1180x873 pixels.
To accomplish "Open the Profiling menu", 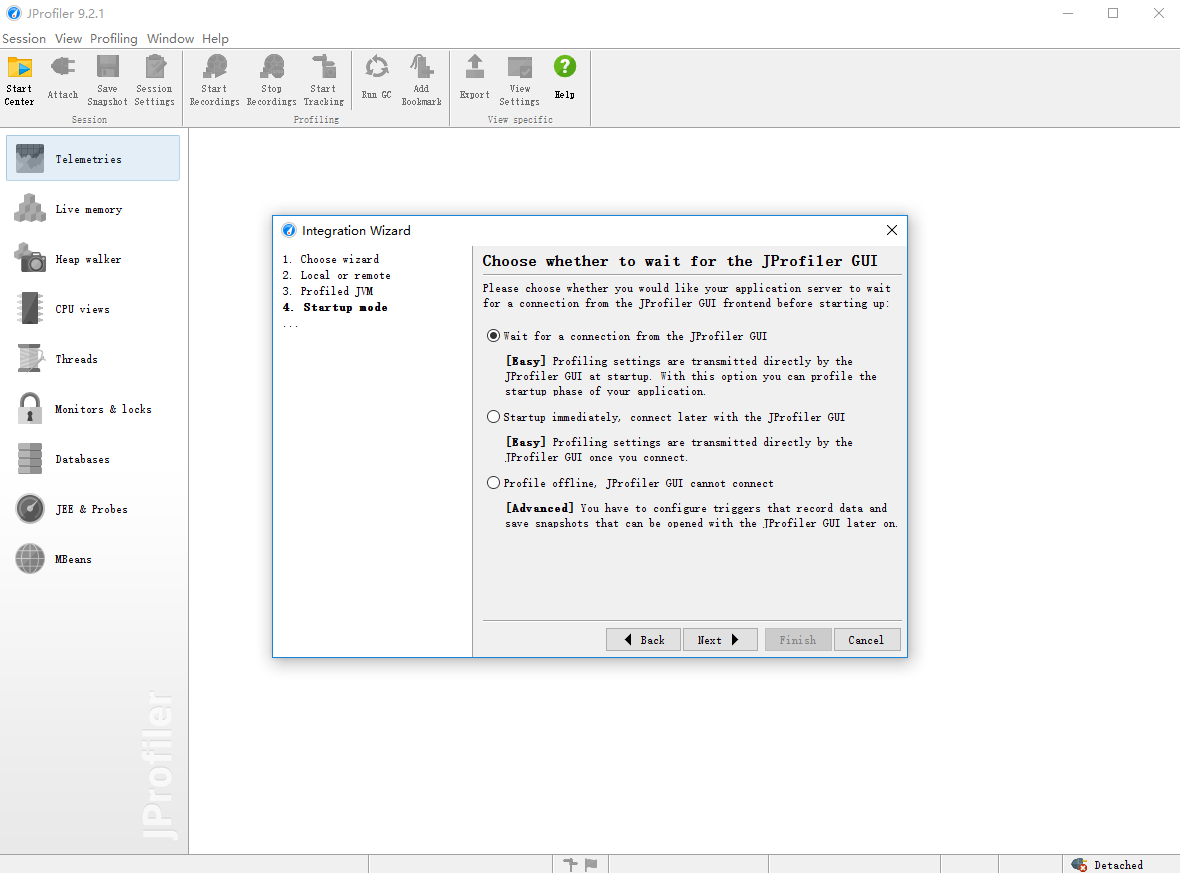I will pos(114,38).
